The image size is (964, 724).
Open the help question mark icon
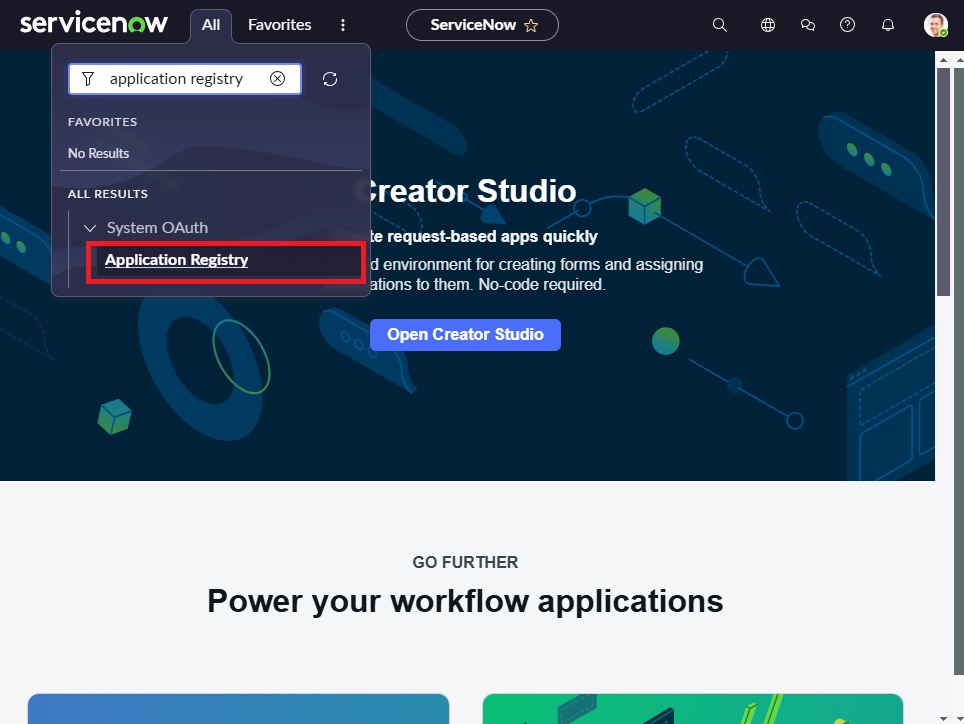point(847,25)
